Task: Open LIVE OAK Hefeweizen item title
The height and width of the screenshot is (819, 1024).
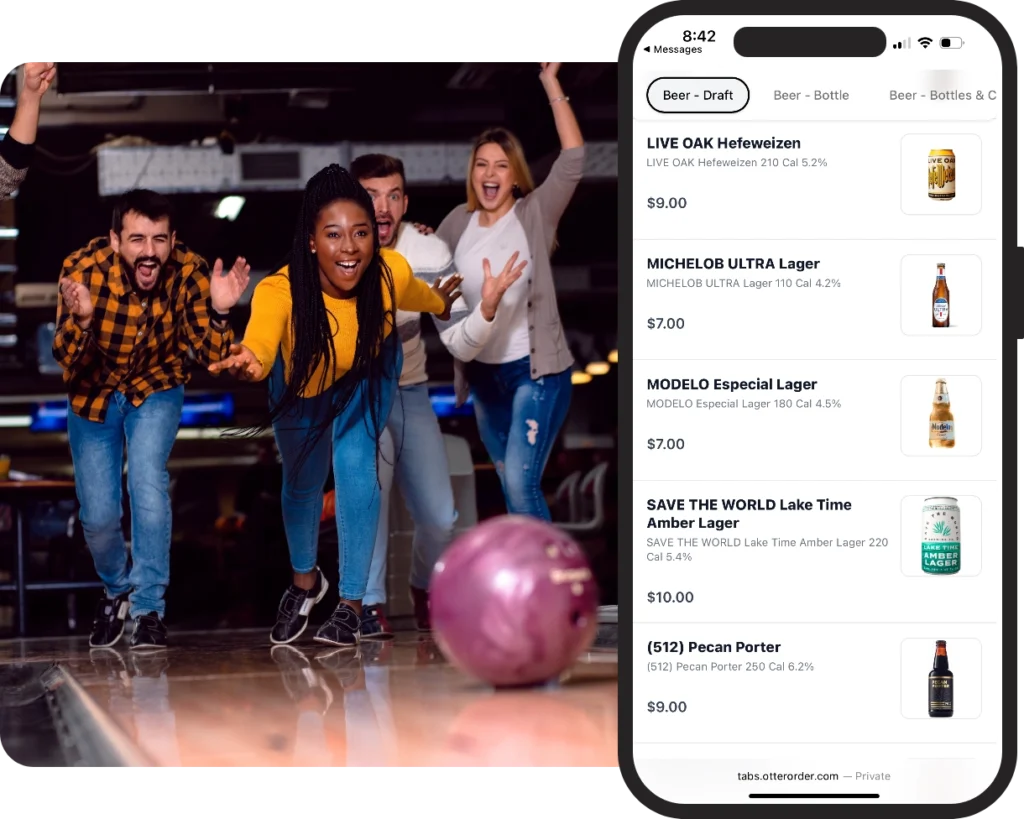Action: pos(723,143)
